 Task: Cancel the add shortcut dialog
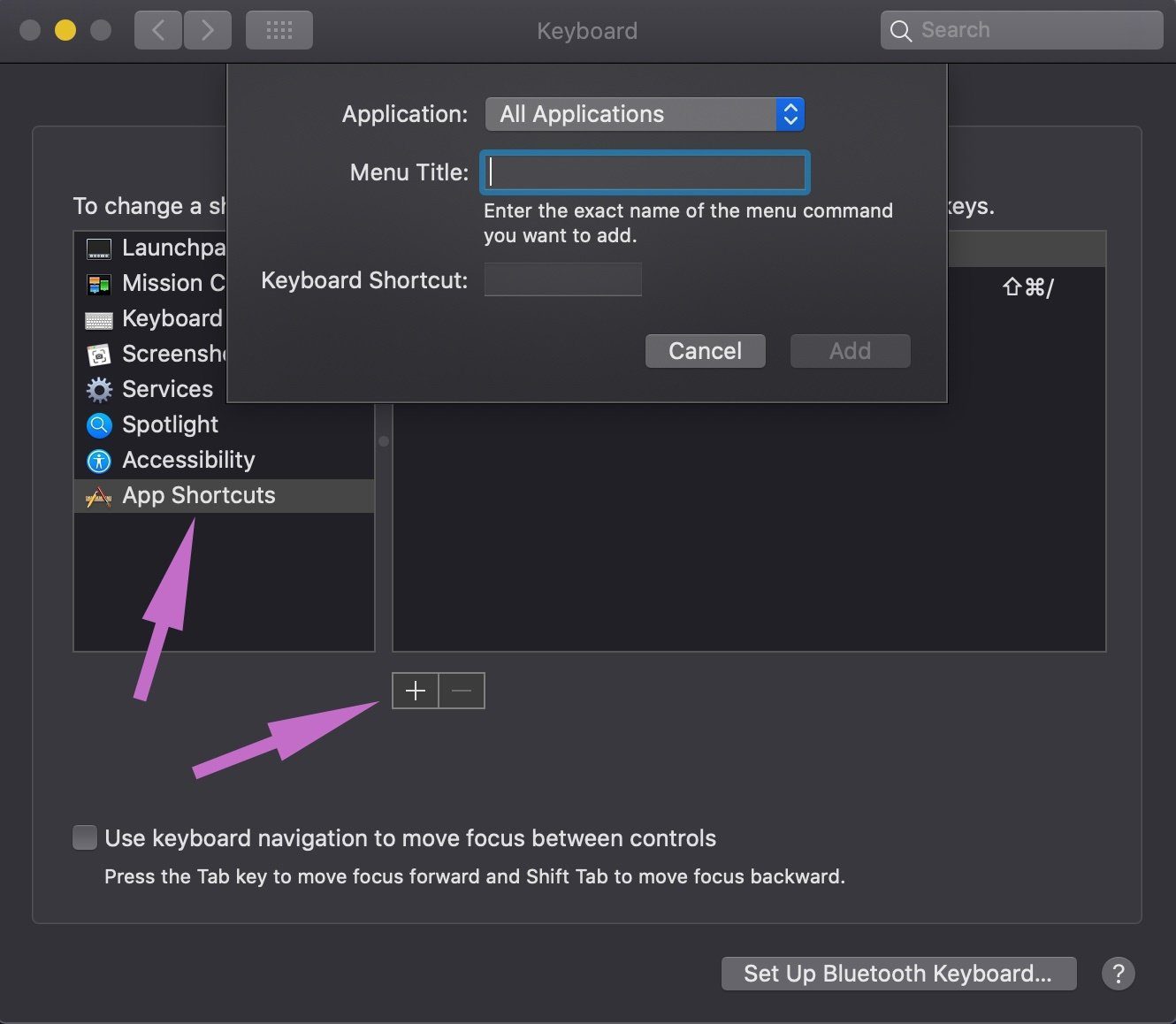point(706,351)
